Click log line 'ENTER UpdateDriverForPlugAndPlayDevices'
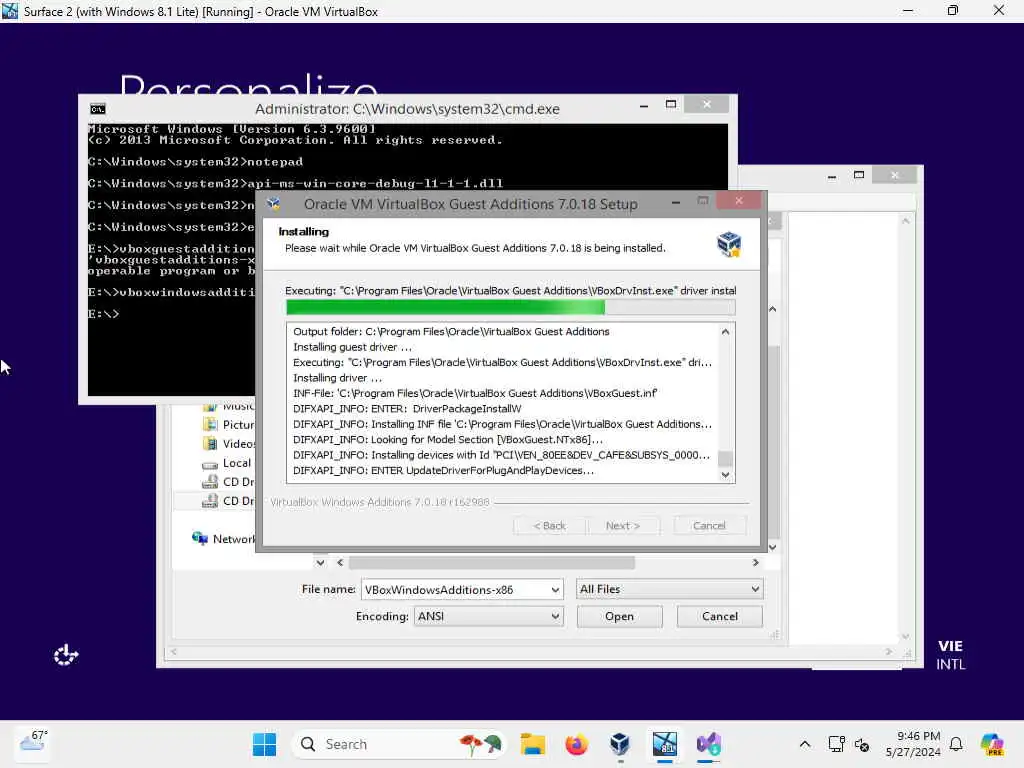The image size is (1024, 768). tap(443, 470)
